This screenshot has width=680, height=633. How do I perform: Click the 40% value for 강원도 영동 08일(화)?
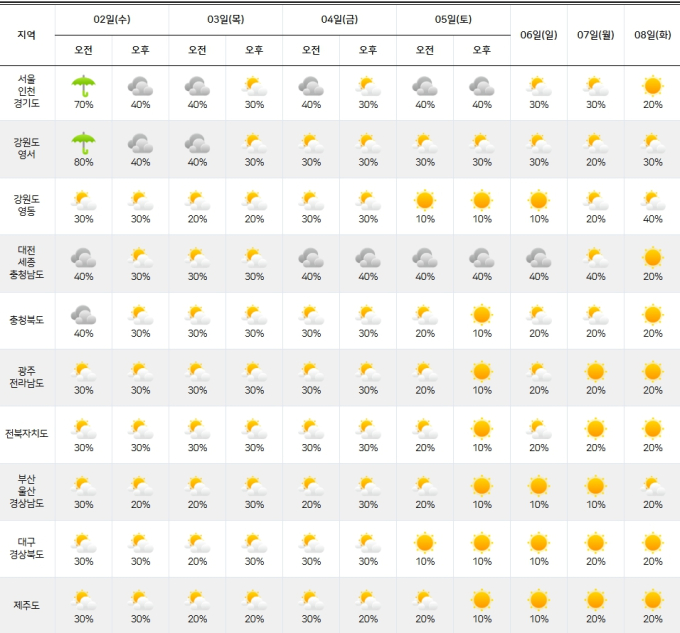pyautogui.click(x=652, y=219)
